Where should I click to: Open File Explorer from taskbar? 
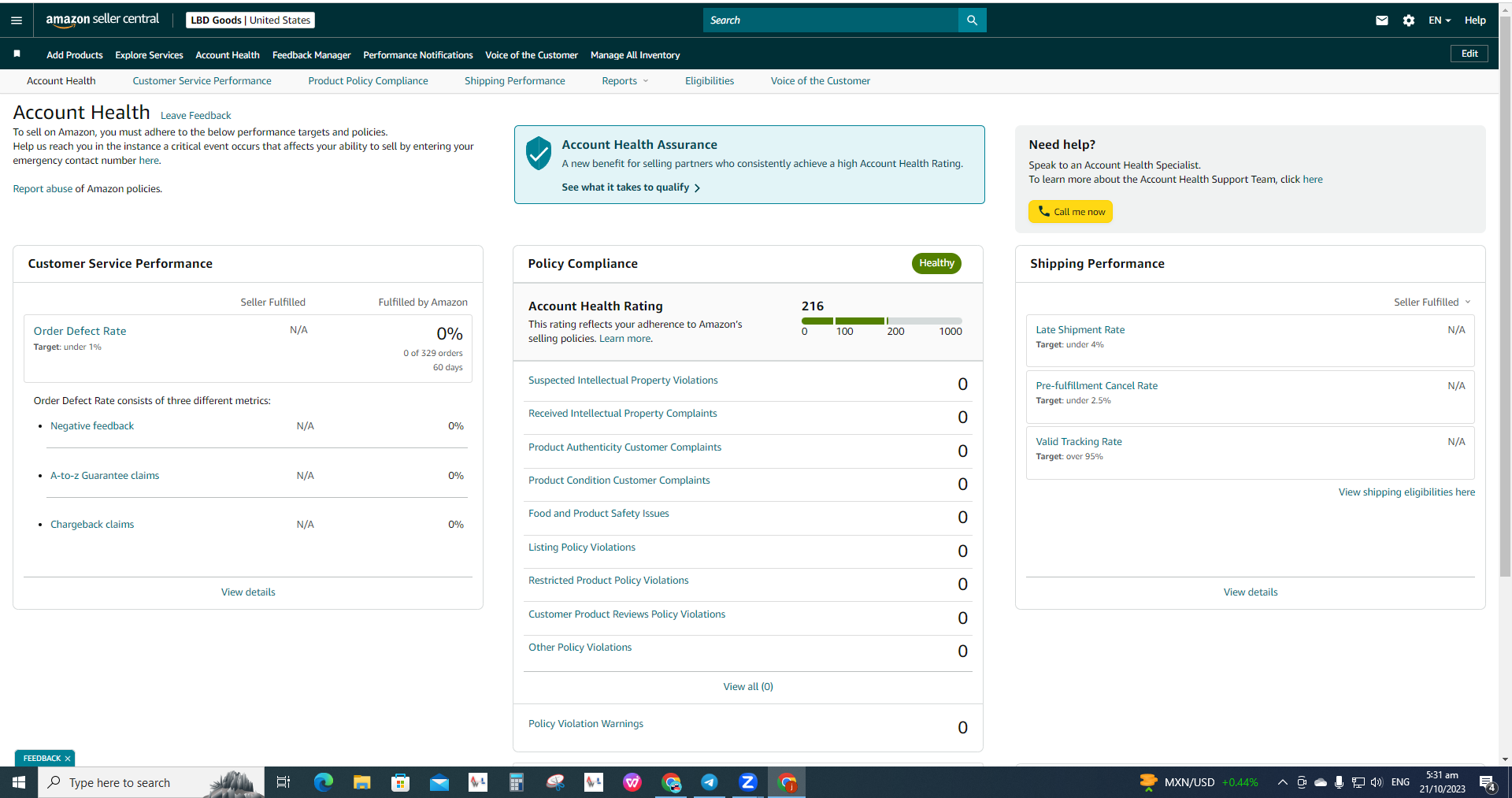[361, 782]
